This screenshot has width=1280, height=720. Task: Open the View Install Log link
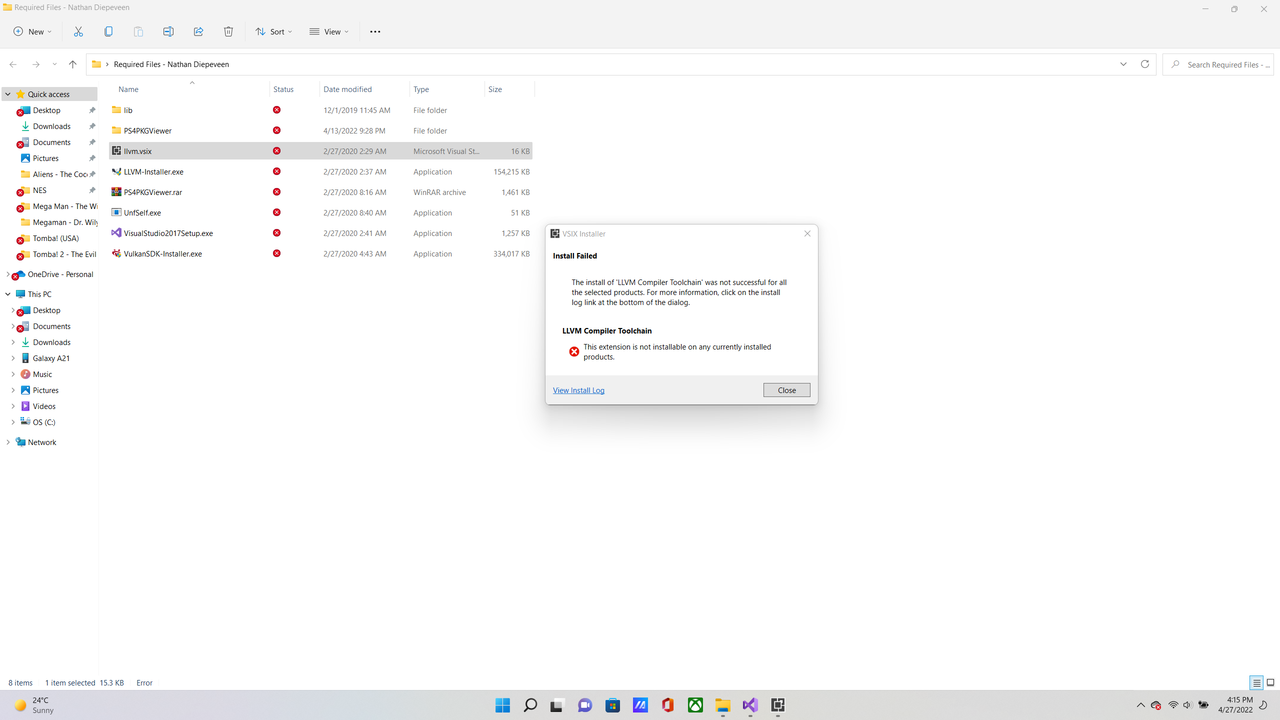click(579, 390)
